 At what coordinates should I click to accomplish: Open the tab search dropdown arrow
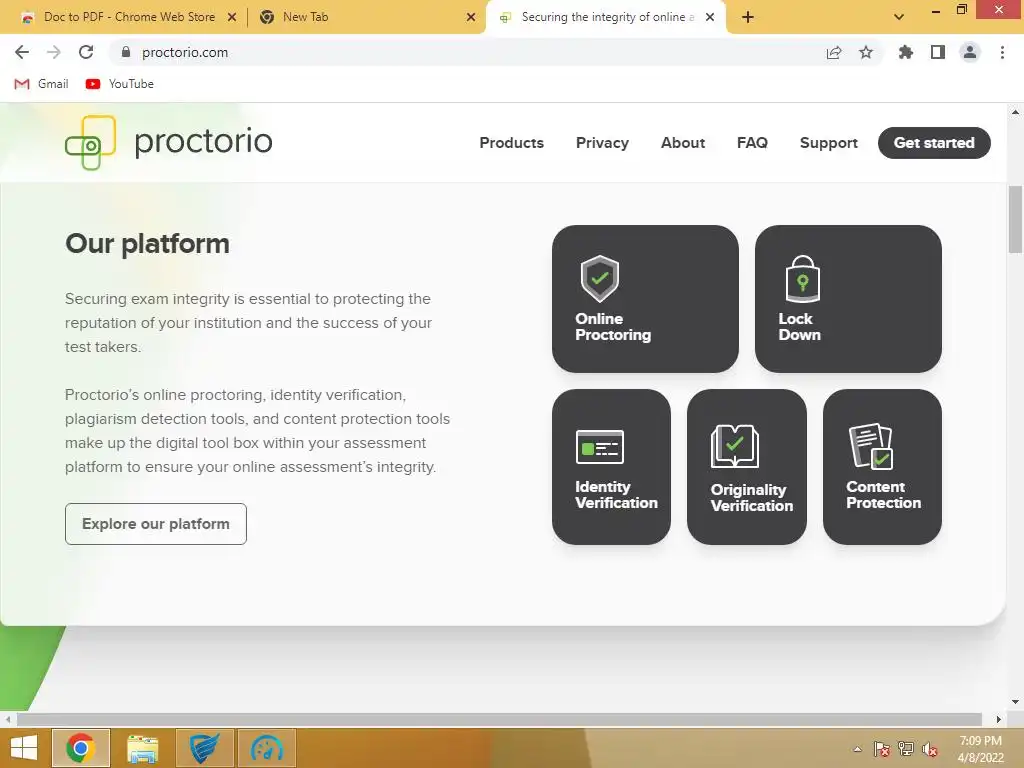coord(899,17)
